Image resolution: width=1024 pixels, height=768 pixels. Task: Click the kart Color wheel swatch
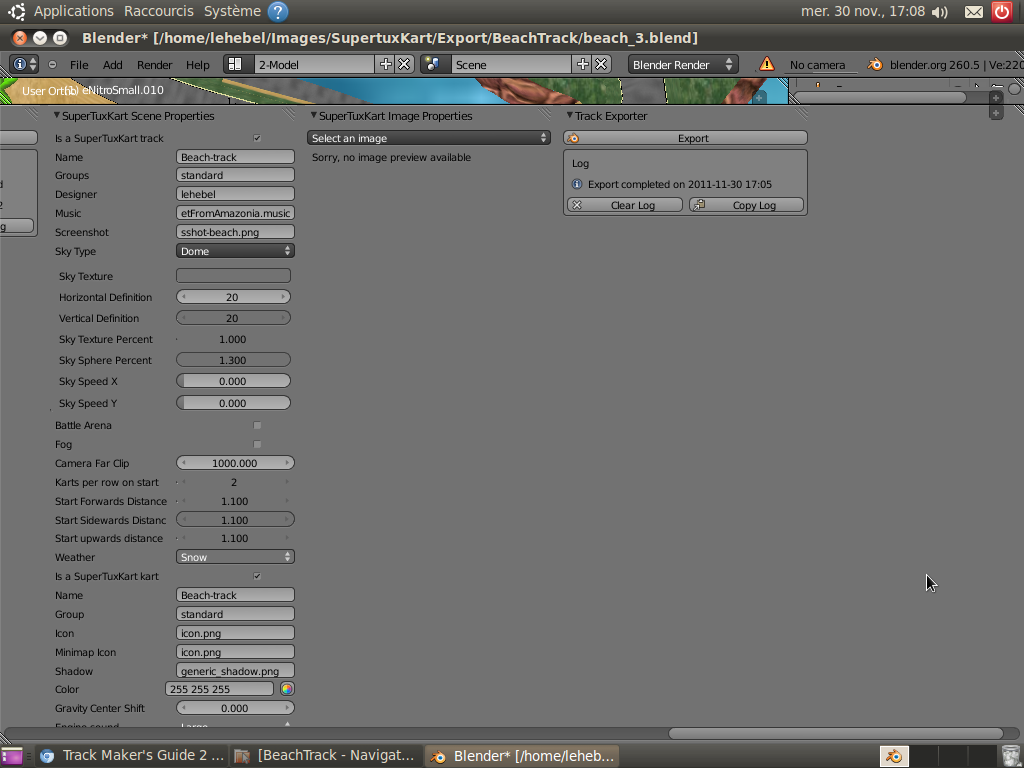287,689
